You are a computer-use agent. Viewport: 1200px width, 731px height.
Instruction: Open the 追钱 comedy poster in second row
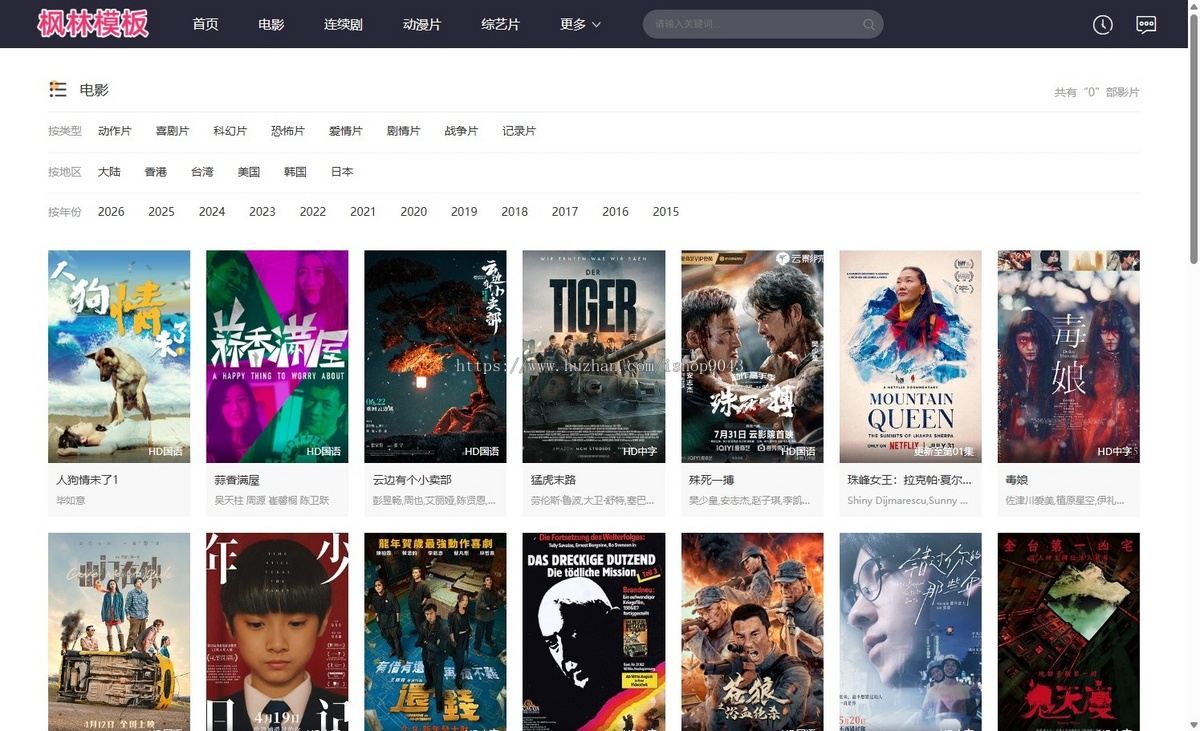point(435,632)
